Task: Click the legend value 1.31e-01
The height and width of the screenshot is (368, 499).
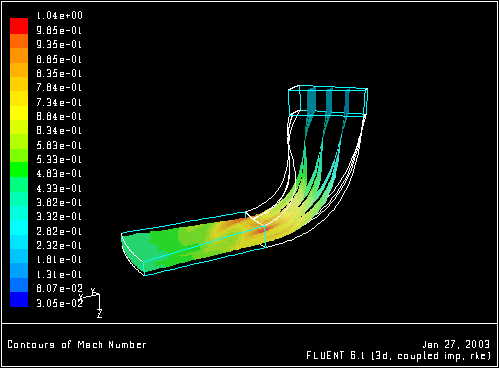Action: [59, 274]
